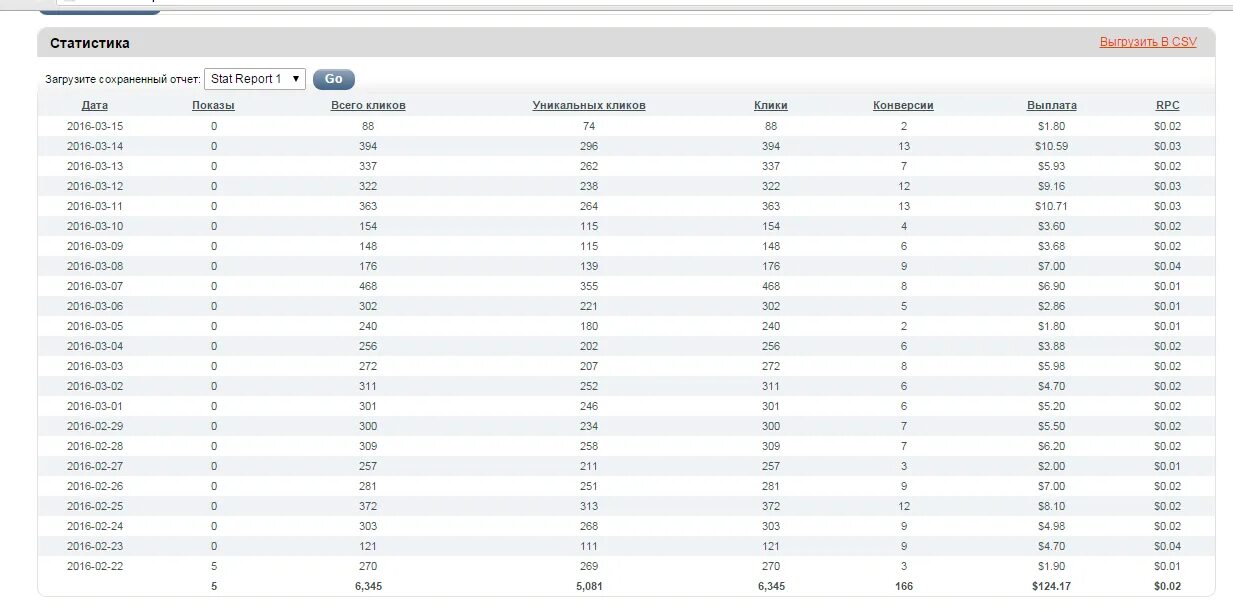Image resolution: width=1233 pixels, height=612 pixels.
Task: Select the date cell 2016-03-04
Action: 95,346
